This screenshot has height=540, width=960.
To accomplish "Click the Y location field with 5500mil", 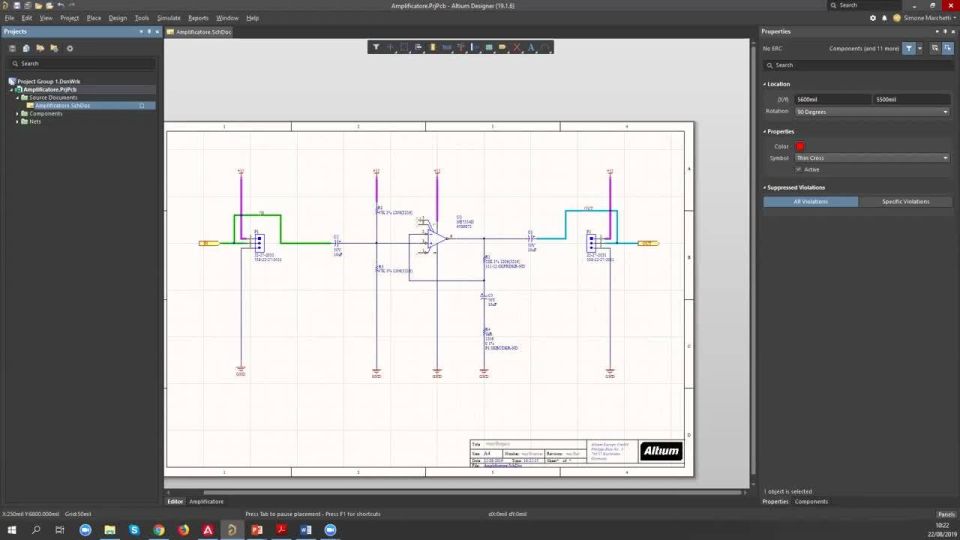I will point(912,99).
